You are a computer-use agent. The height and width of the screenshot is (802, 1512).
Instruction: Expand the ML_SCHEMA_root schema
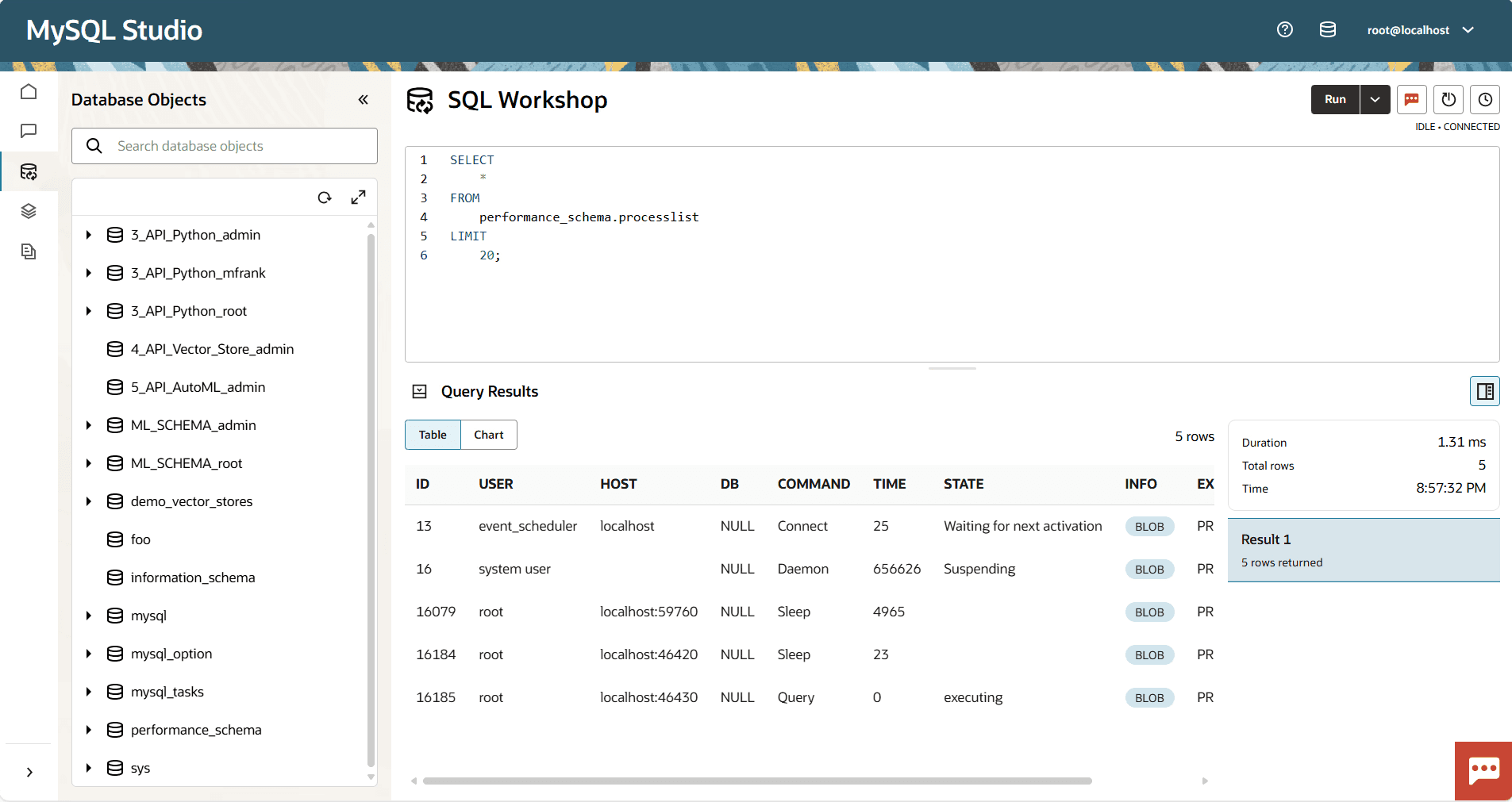pyautogui.click(x=89, y=463)
